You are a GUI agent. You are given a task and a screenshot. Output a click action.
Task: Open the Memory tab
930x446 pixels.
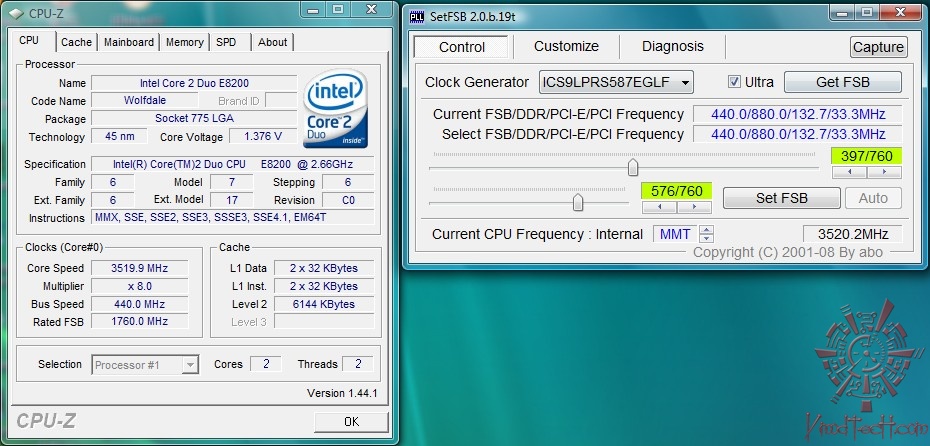pos(184,42)
